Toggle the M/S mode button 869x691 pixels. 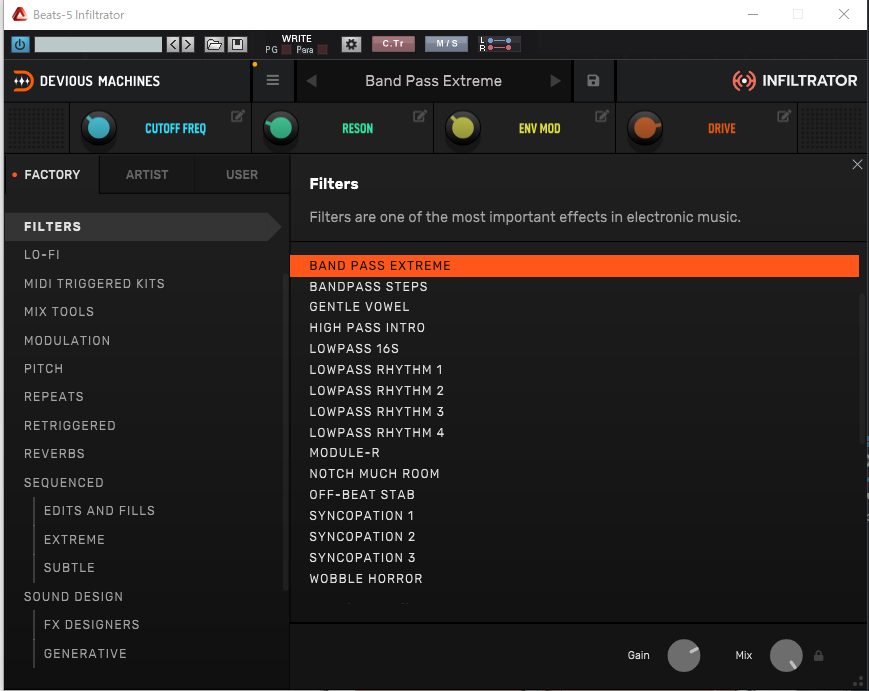coord(447,44)
